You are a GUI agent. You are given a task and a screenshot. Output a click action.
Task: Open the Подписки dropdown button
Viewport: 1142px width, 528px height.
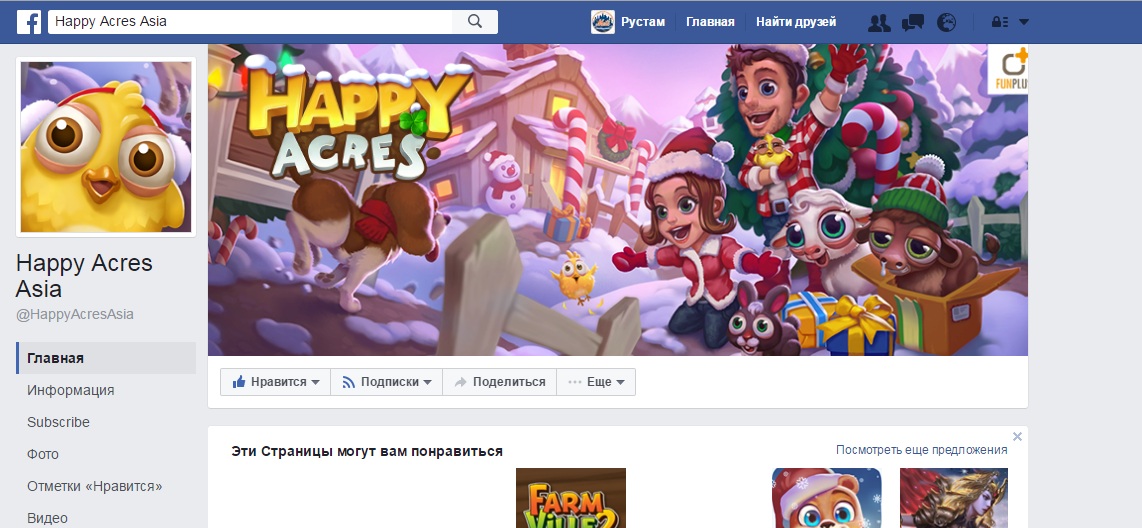coord(387,382)
